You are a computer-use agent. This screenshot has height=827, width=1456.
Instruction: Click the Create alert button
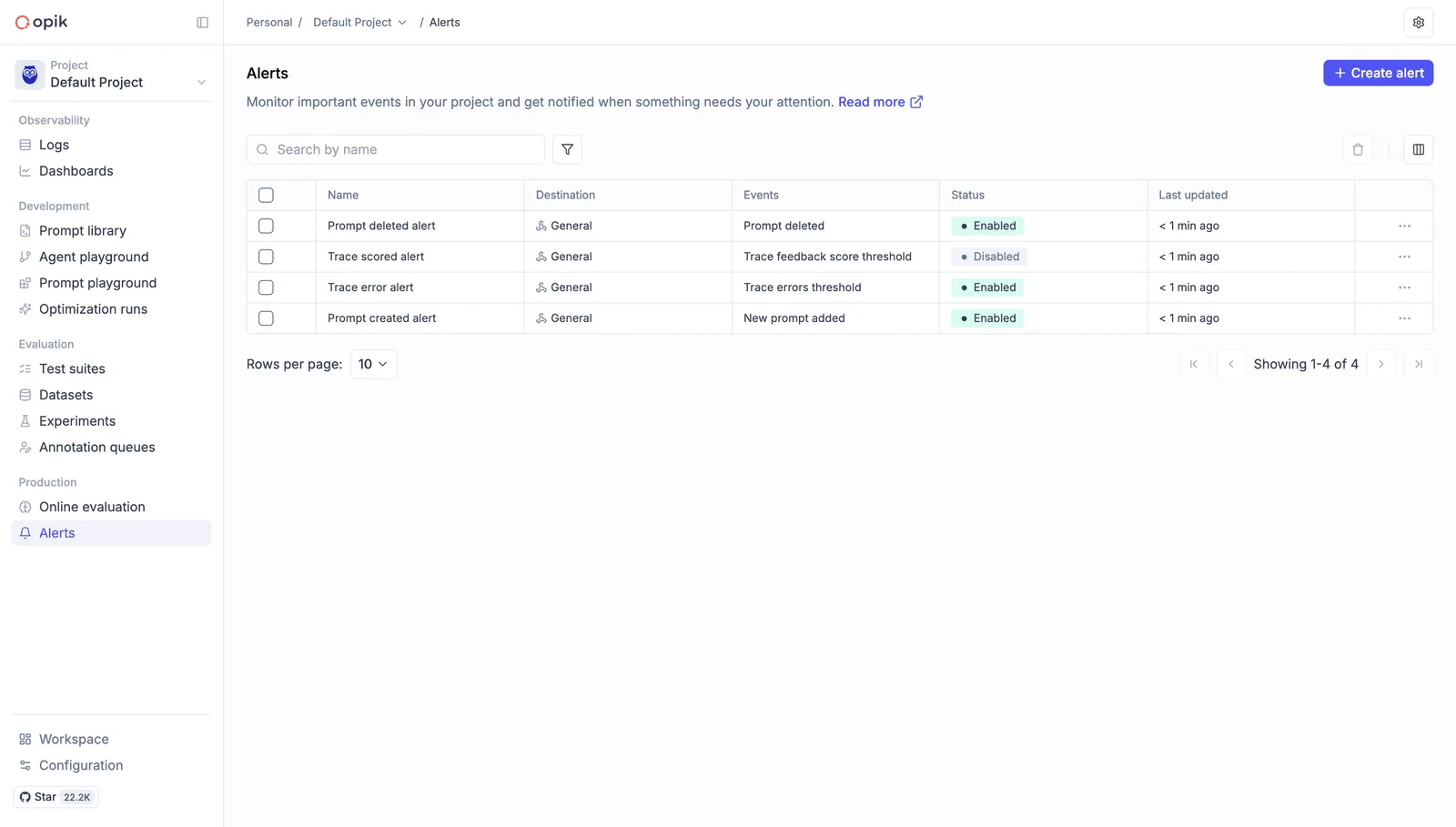tap(1378, 73)
